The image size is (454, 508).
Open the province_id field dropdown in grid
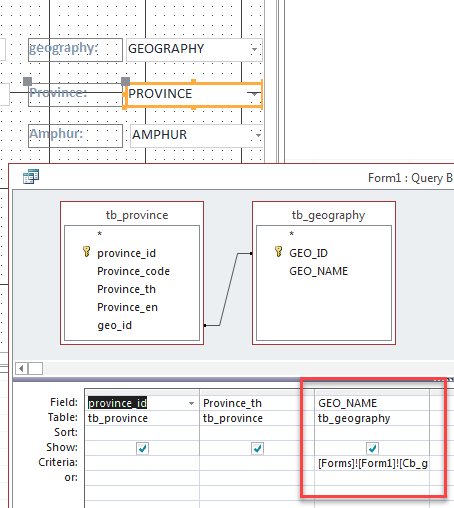pyautogui.click(x=191, y=403)
